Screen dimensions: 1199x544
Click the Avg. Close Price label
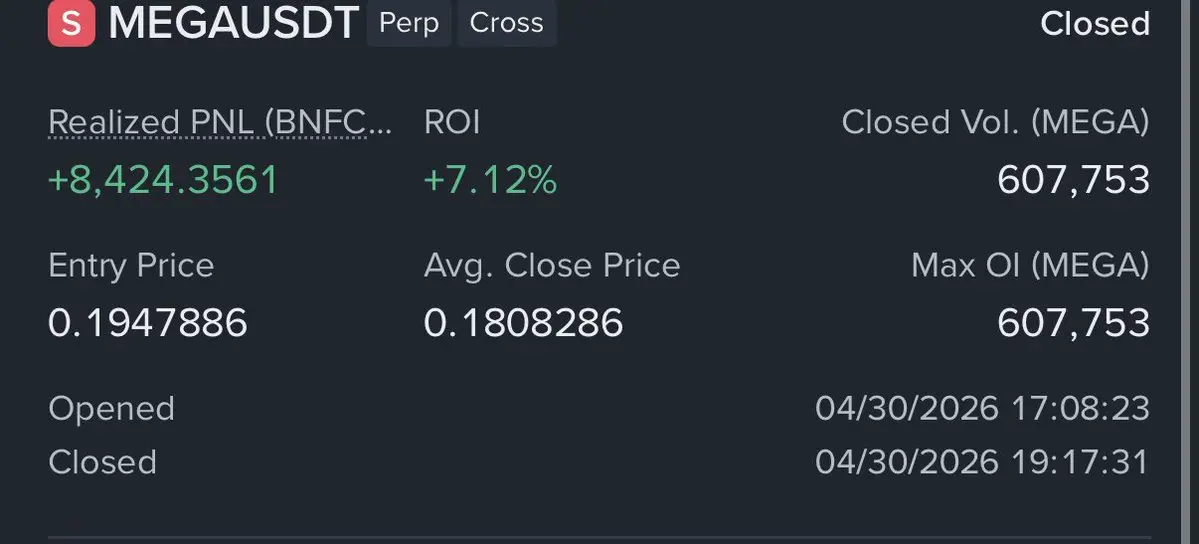point(552,266)
